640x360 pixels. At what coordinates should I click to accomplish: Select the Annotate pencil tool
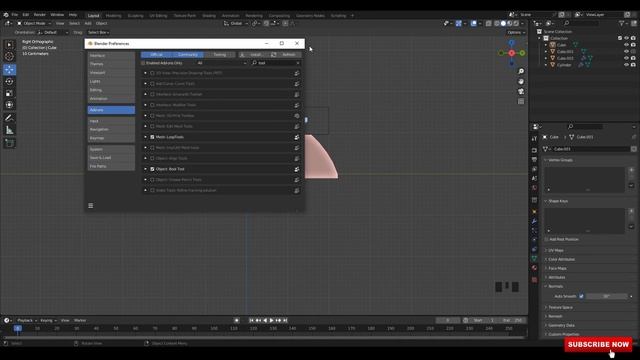pos(9,118)
